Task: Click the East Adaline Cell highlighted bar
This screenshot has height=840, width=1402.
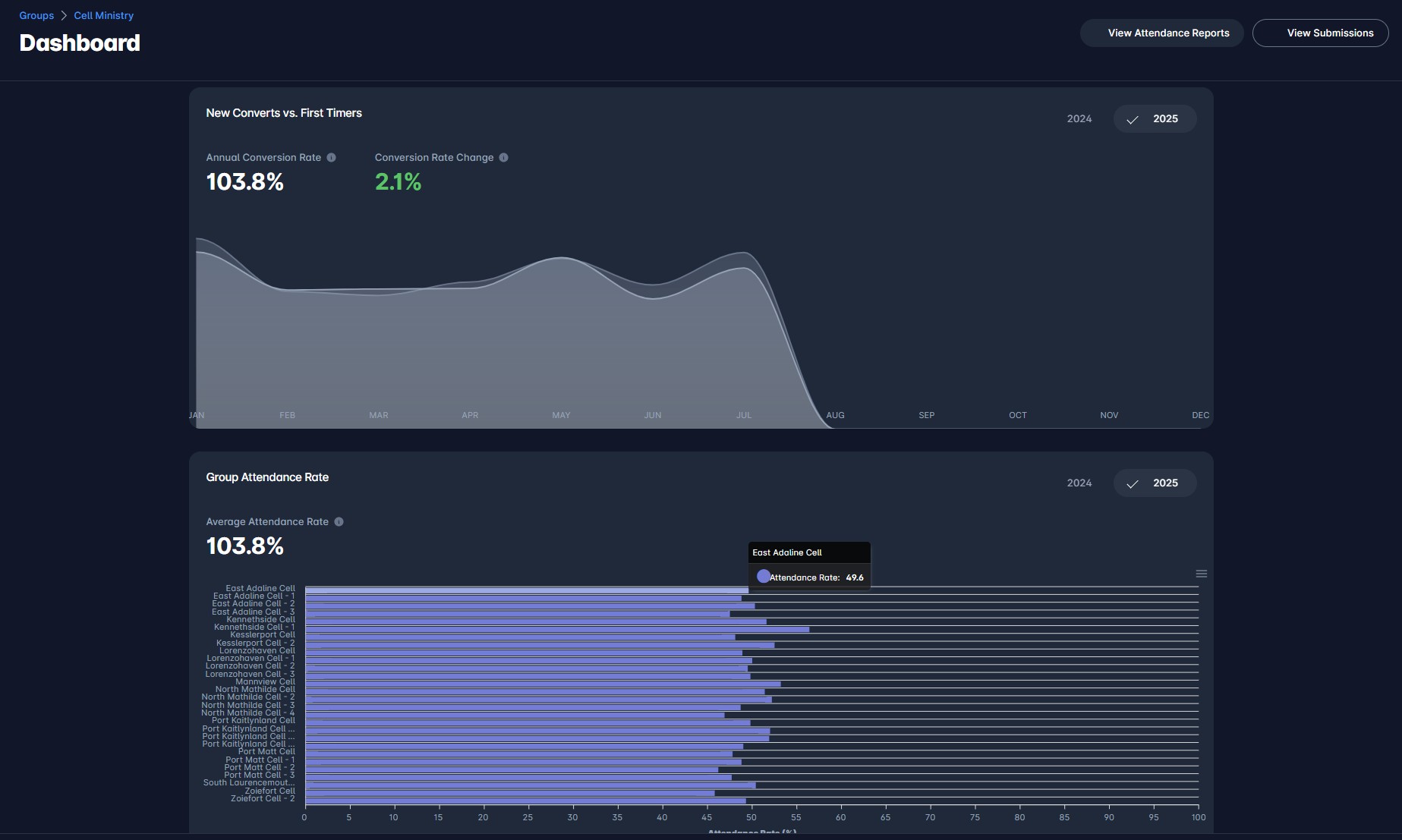Action: 526,590
